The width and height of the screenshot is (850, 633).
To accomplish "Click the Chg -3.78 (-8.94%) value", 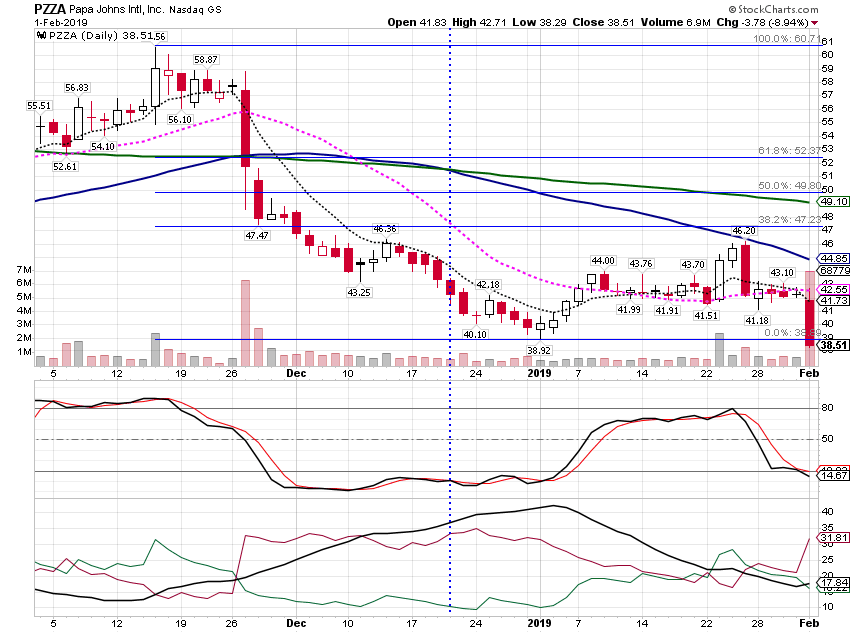I will coord(762,22).
